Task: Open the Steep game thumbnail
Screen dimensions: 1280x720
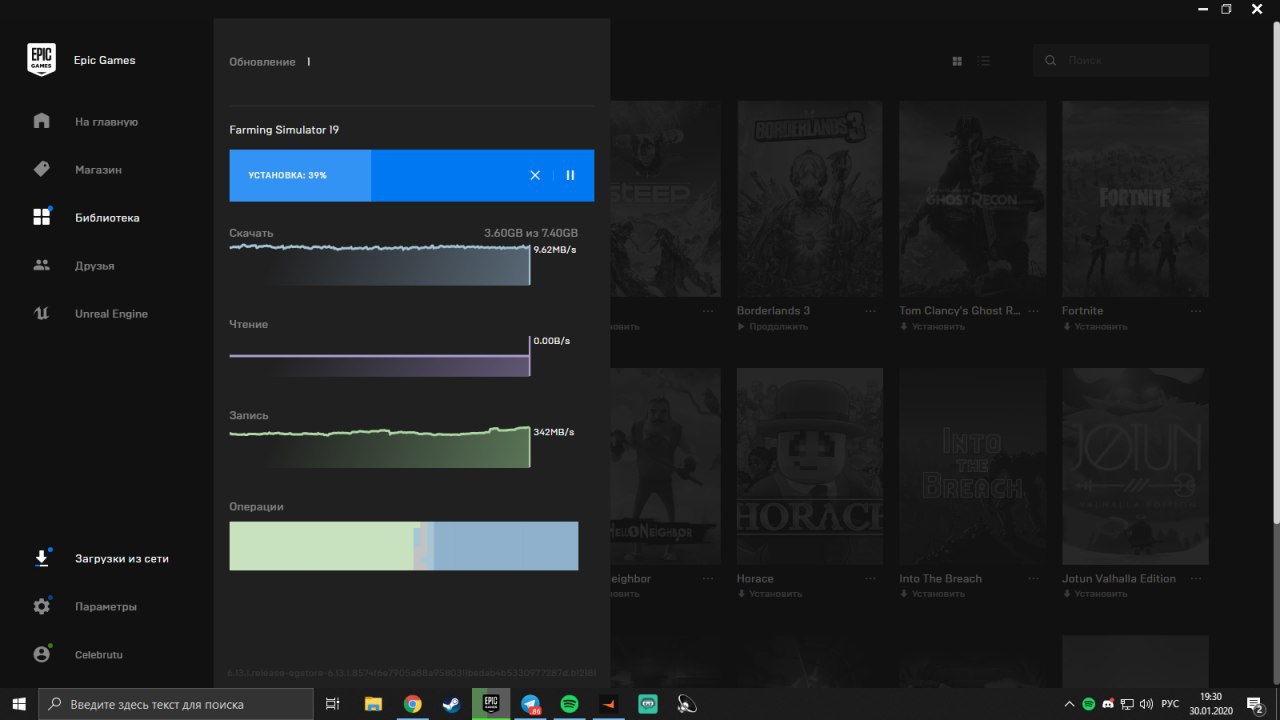Action: (x=665, y=198)
